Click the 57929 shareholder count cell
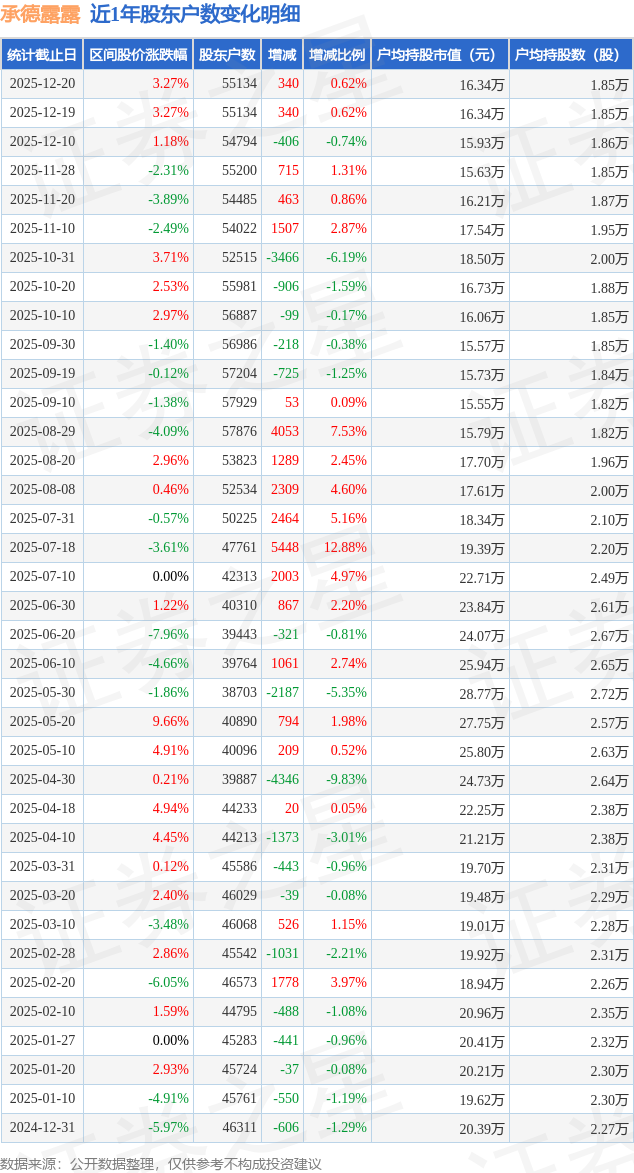This screenshot has height=1173, width=634. tap(239, 403)
